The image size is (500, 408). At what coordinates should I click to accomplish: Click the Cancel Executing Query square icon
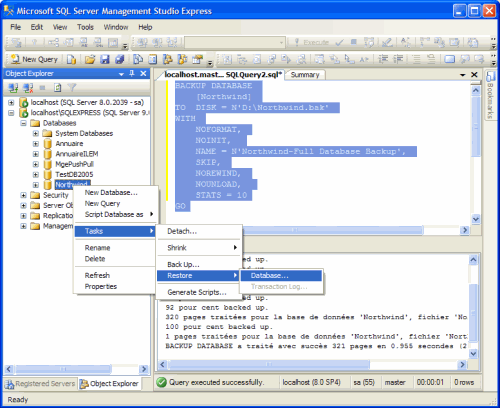(x=354, y=42)
